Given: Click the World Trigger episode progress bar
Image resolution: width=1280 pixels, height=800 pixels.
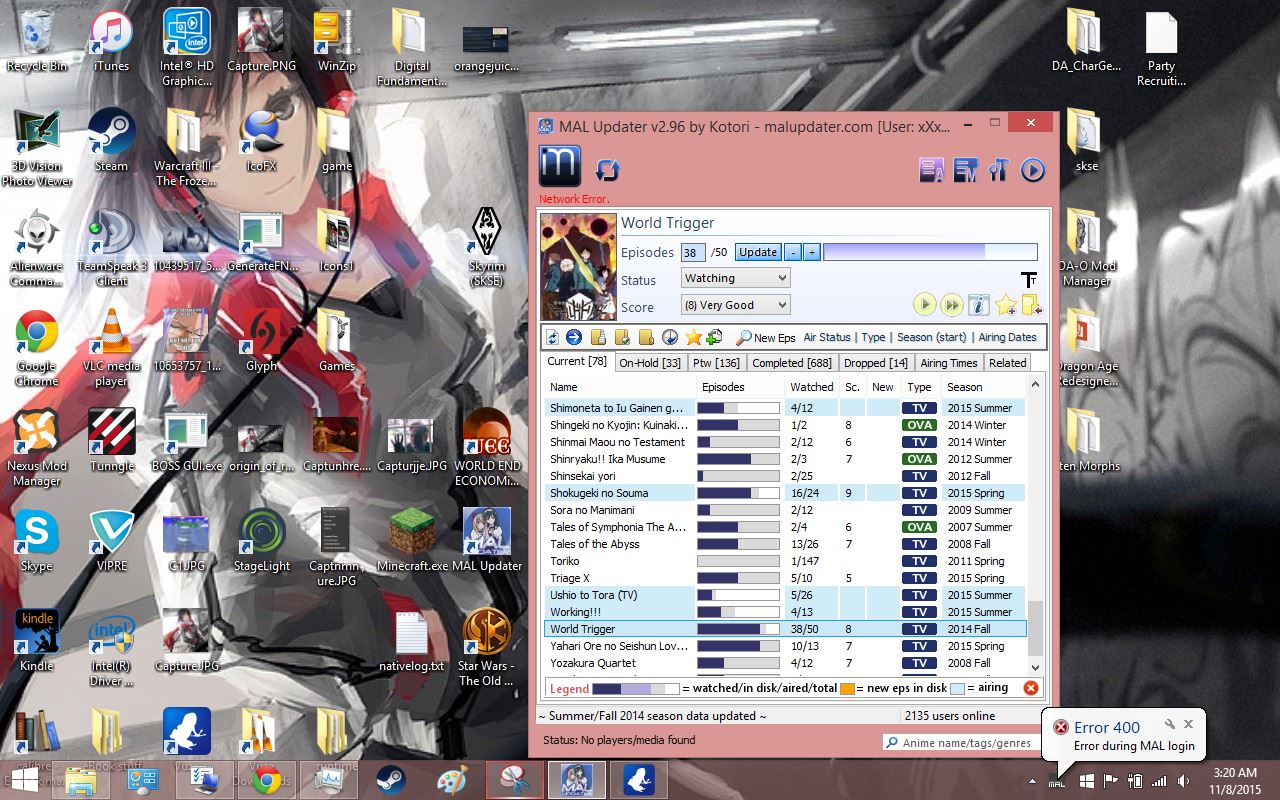Looking at the screenshot, I should click(x=930, y=252).
